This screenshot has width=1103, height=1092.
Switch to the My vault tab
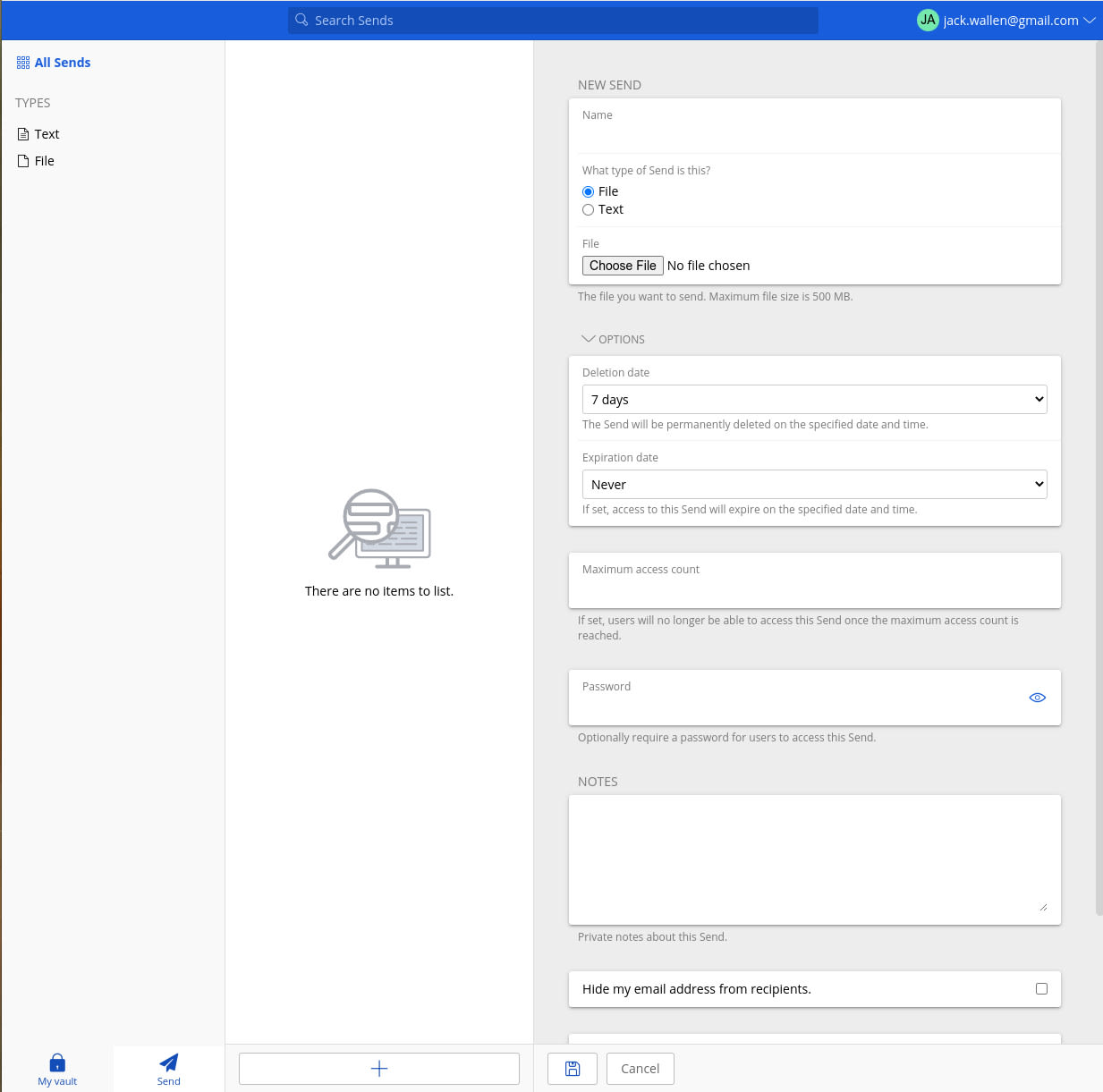56,1070
